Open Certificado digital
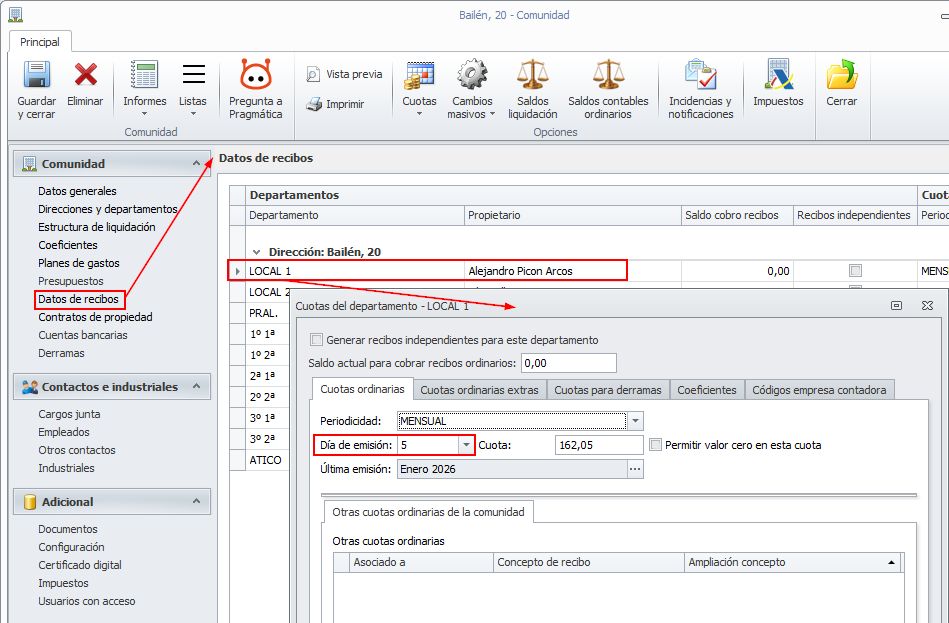Image resolution: width=949 pixels, height=623 pixels. [80, 565]
